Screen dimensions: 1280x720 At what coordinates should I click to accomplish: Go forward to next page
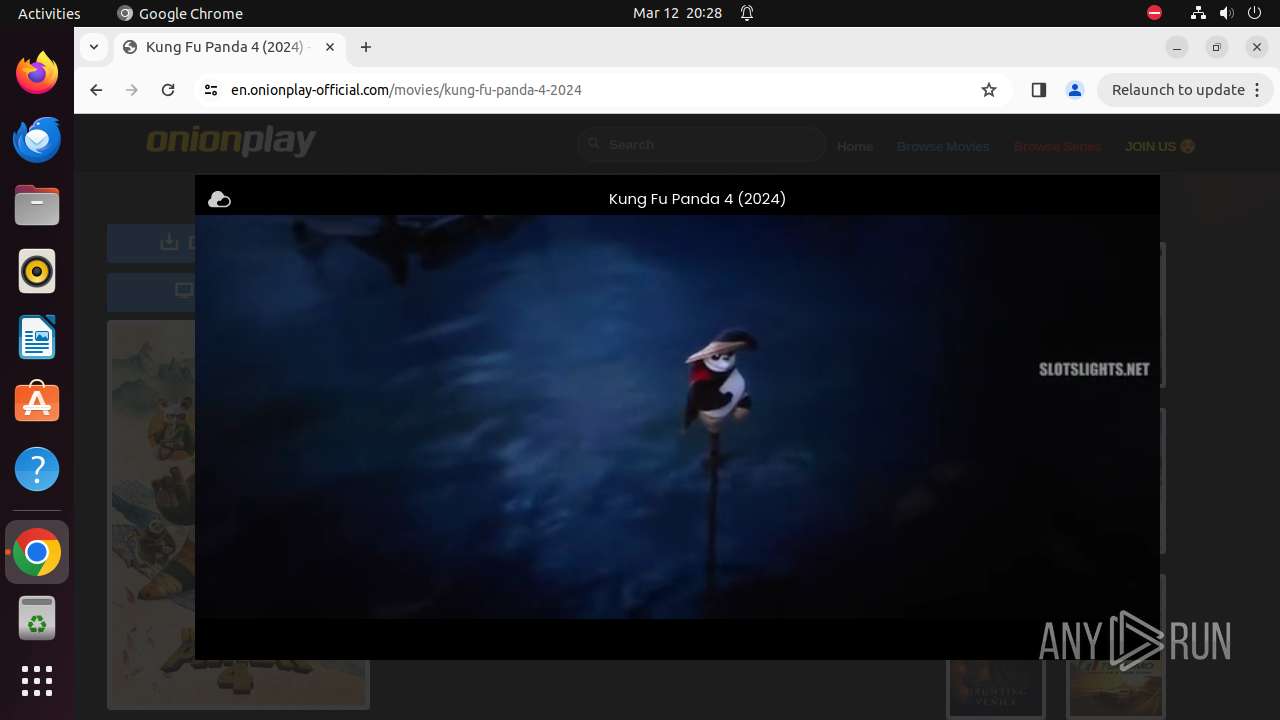(132, 90)
